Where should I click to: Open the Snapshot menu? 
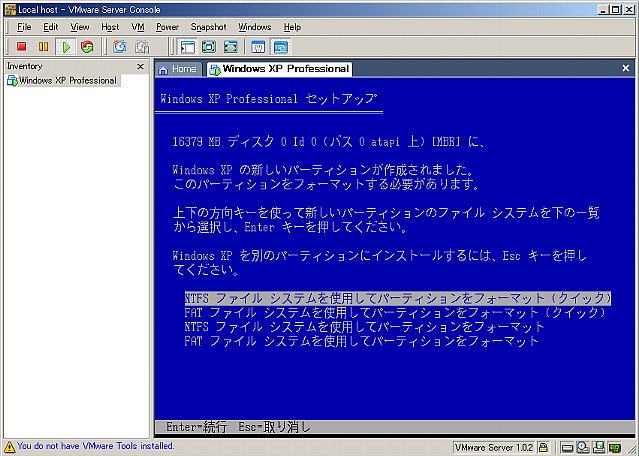tap(208, 27)
